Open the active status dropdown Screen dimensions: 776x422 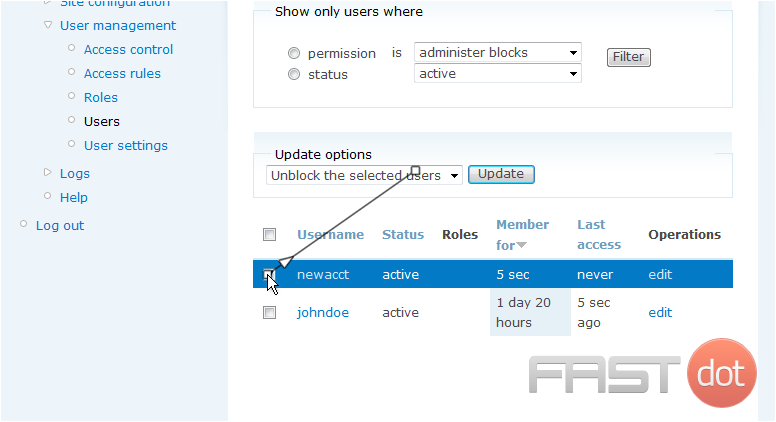point(497,74)
